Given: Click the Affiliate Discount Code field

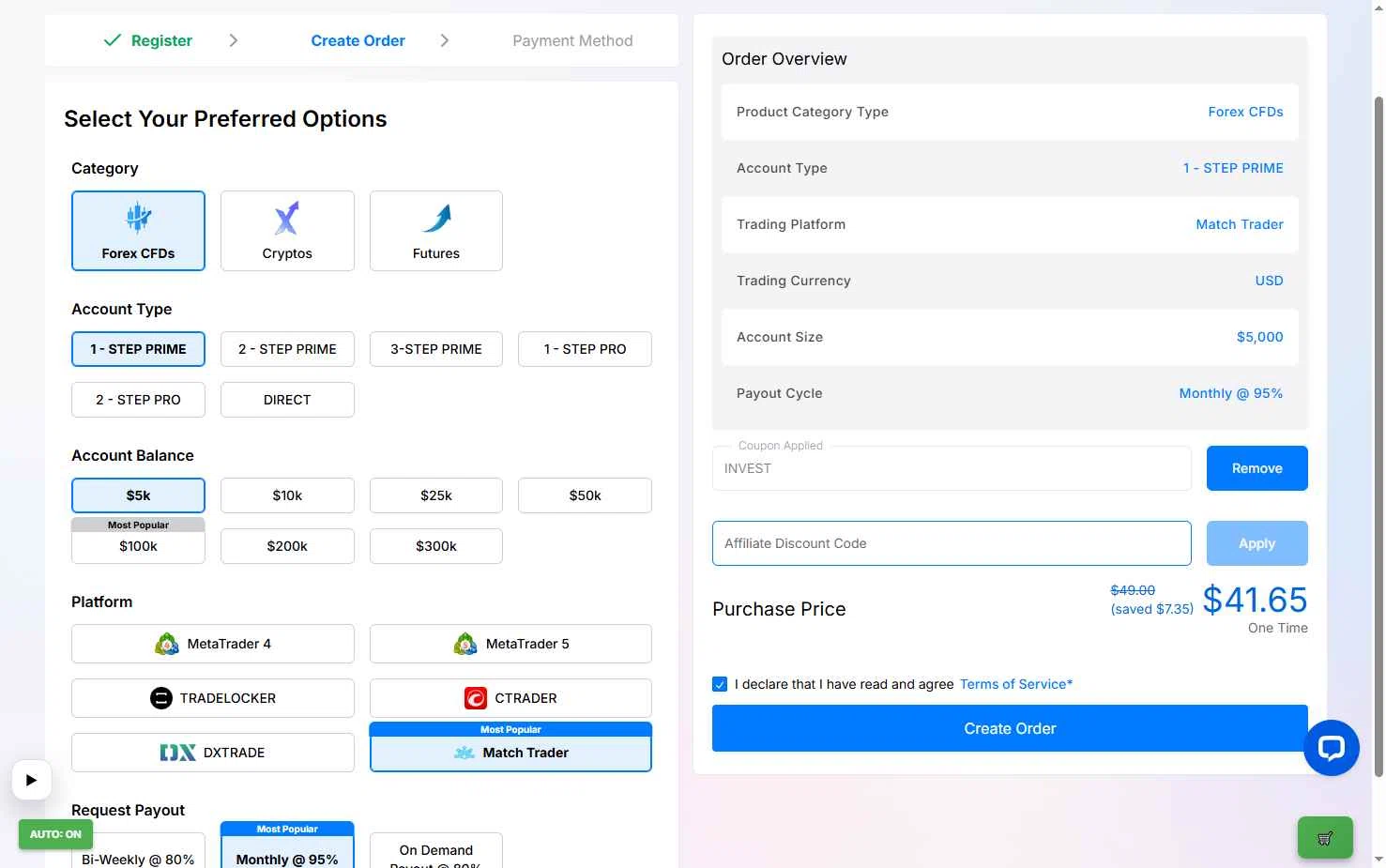Looking at the screenshot, I should pos(952,543).
